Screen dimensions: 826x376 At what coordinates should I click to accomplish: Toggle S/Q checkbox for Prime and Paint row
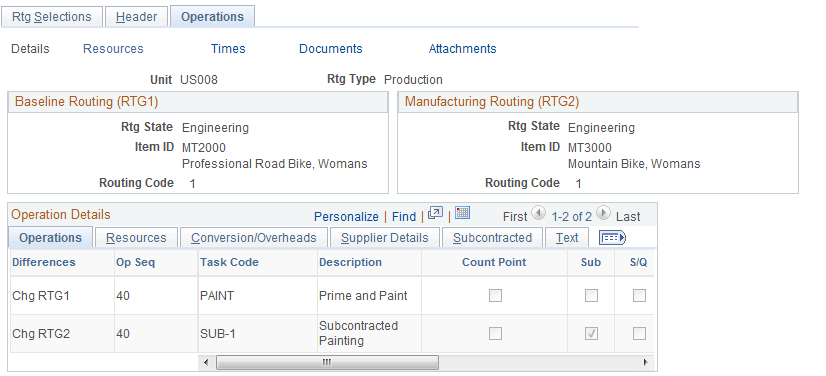click(639, 296)
